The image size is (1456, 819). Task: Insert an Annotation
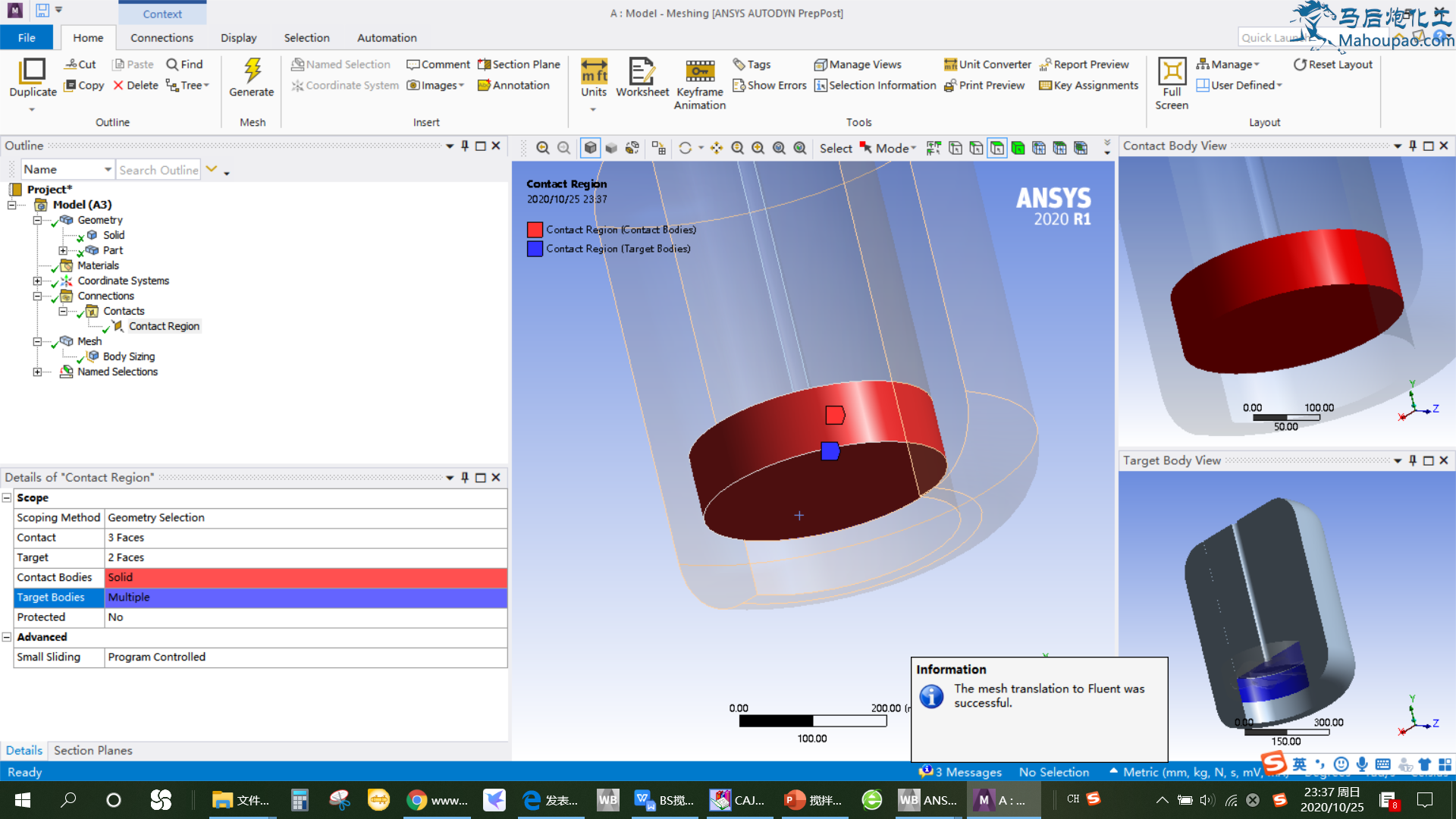tap(513, 86)
